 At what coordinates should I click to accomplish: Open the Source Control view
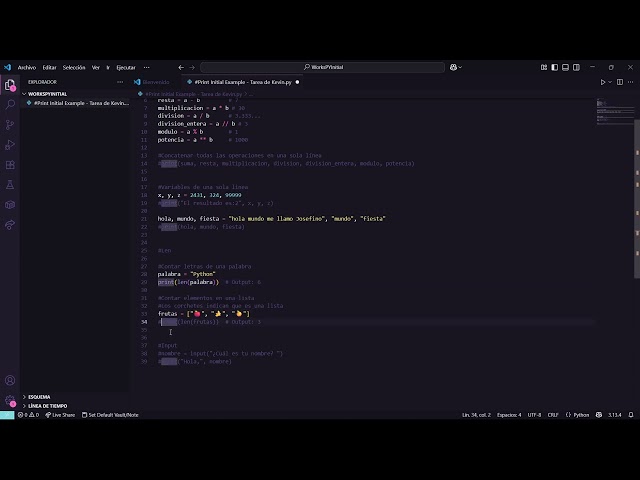tap(10, 124)
